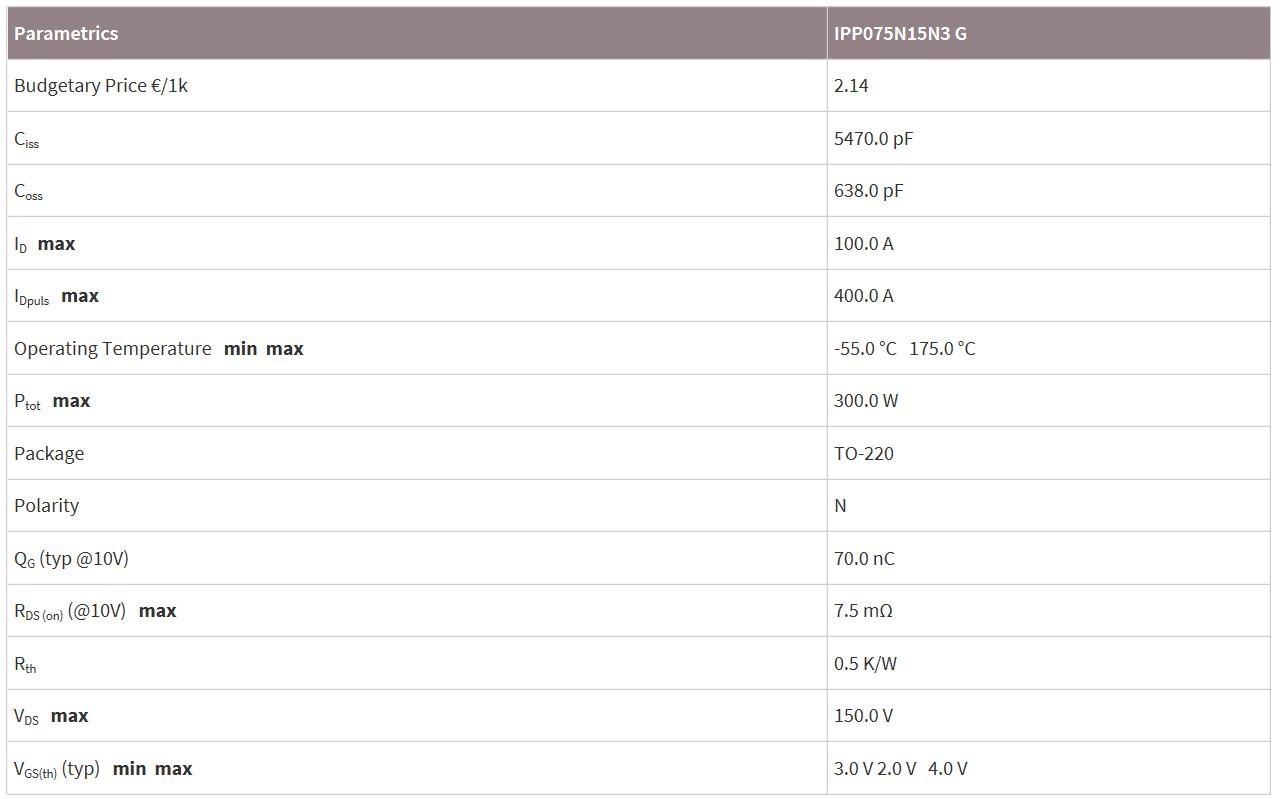Image resolution: width=1280 pixels, height=799 pixels.
Task: Click the 638.0 pF value
Action: pyautogui.click(x=868, y=191)
